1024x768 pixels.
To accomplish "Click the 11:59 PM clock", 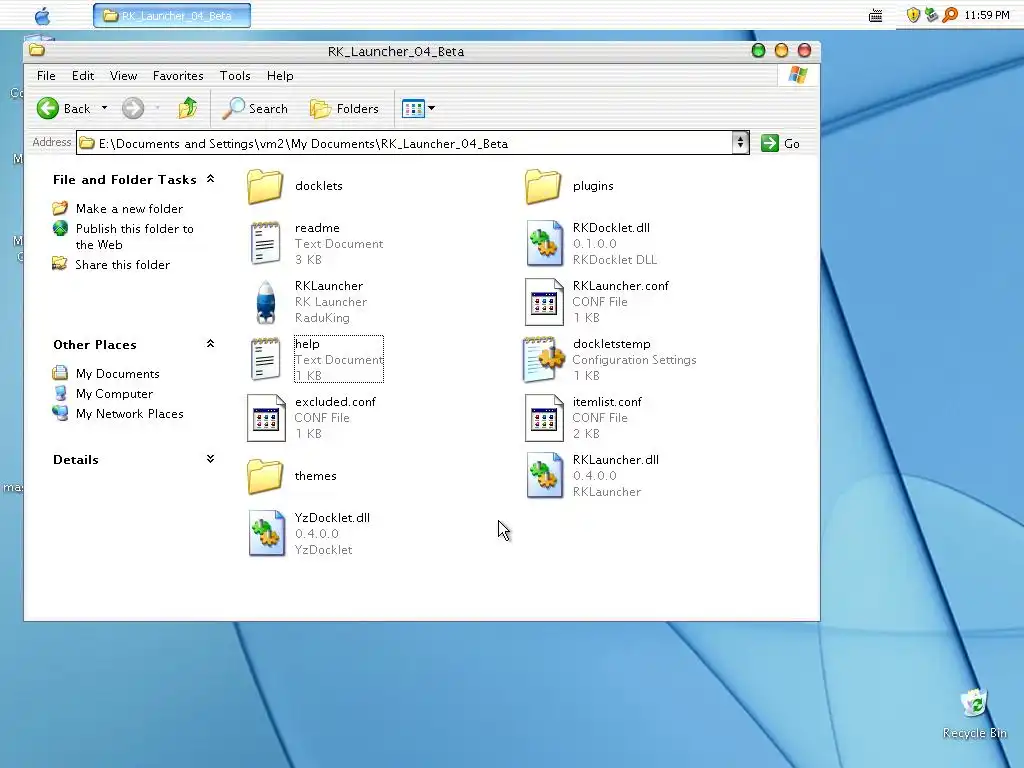I will (987, 15).
